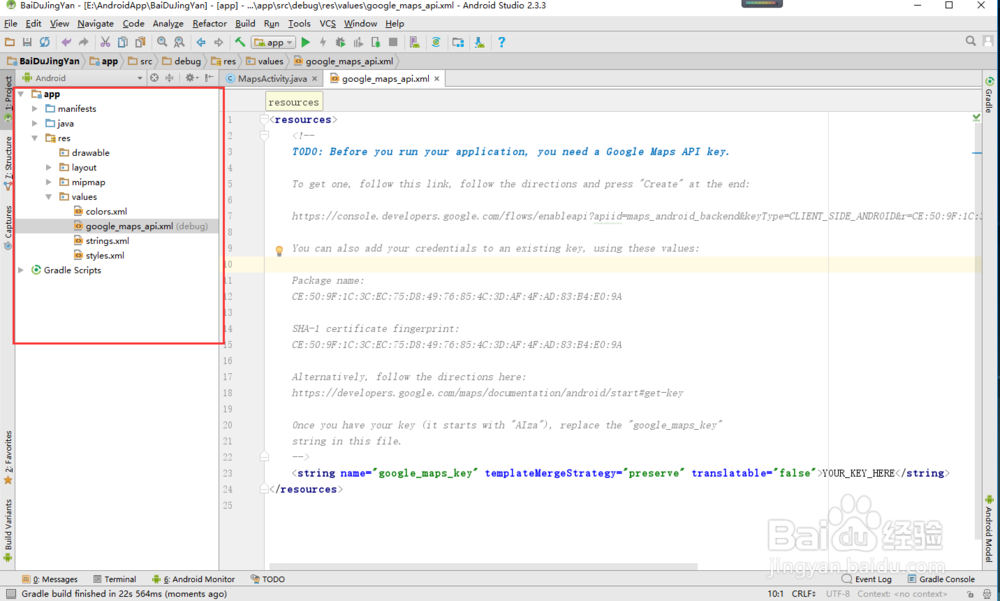The width and height of the screenshot is (1000, 601).
Task: Click the Search Everywhere magnifier icon
Action: (x=971, y=41)
